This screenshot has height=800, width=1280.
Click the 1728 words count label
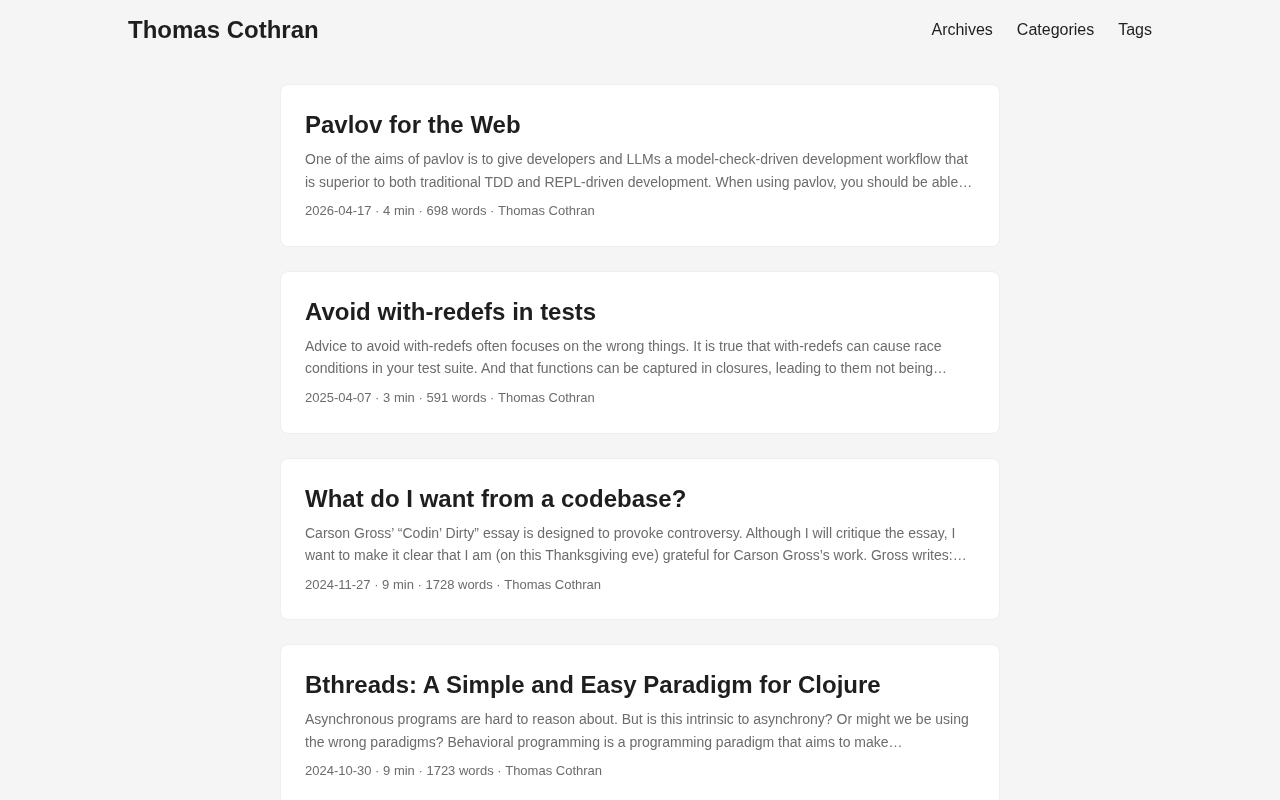coord(459,585)
